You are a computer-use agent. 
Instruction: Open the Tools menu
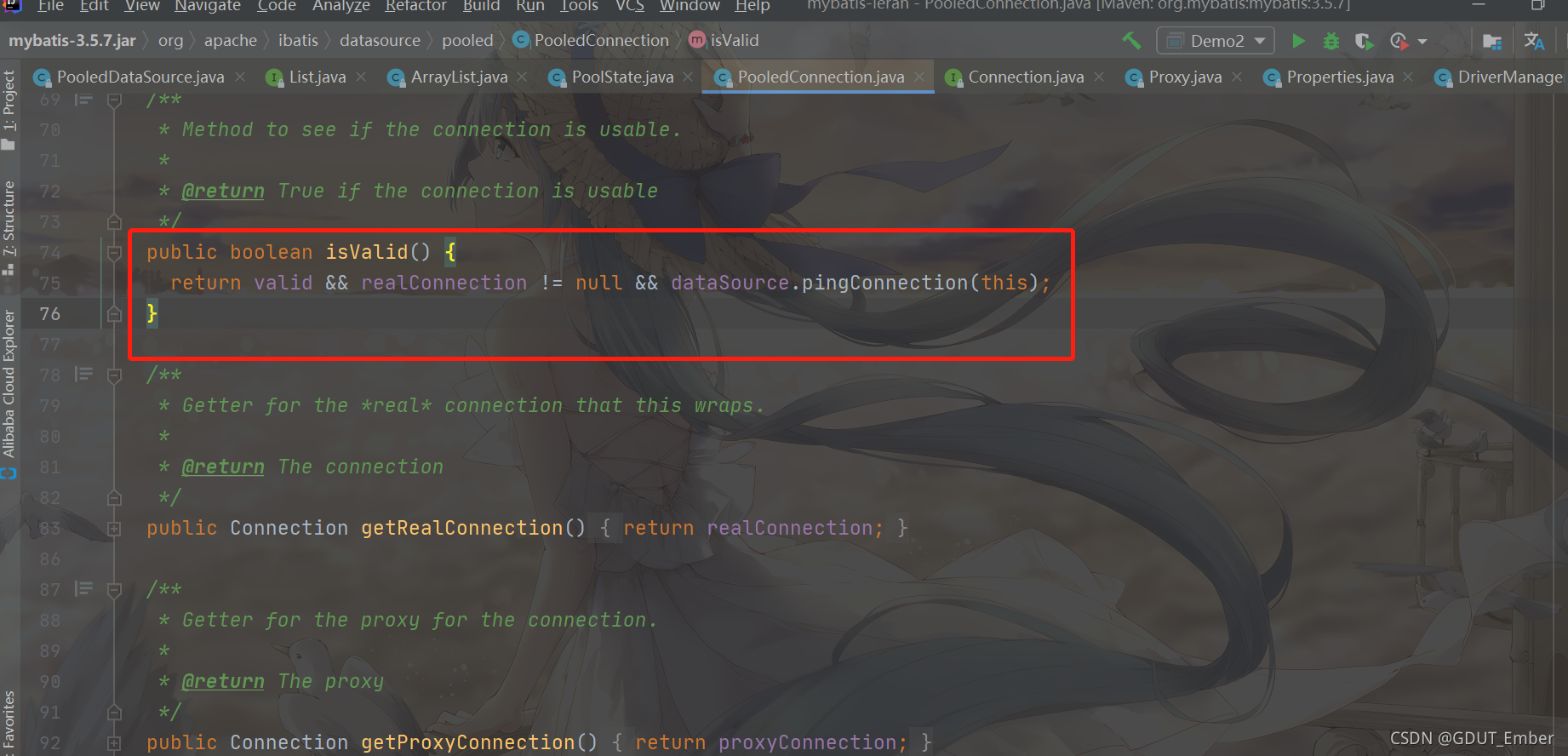(x=580, y=6)
